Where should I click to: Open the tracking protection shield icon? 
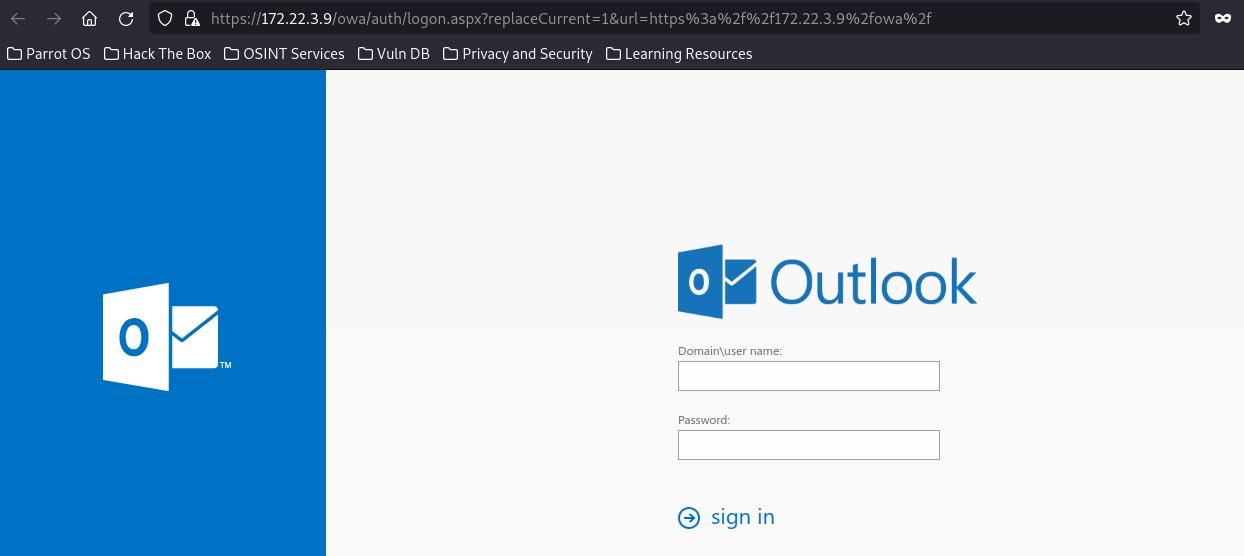(166, 18)
